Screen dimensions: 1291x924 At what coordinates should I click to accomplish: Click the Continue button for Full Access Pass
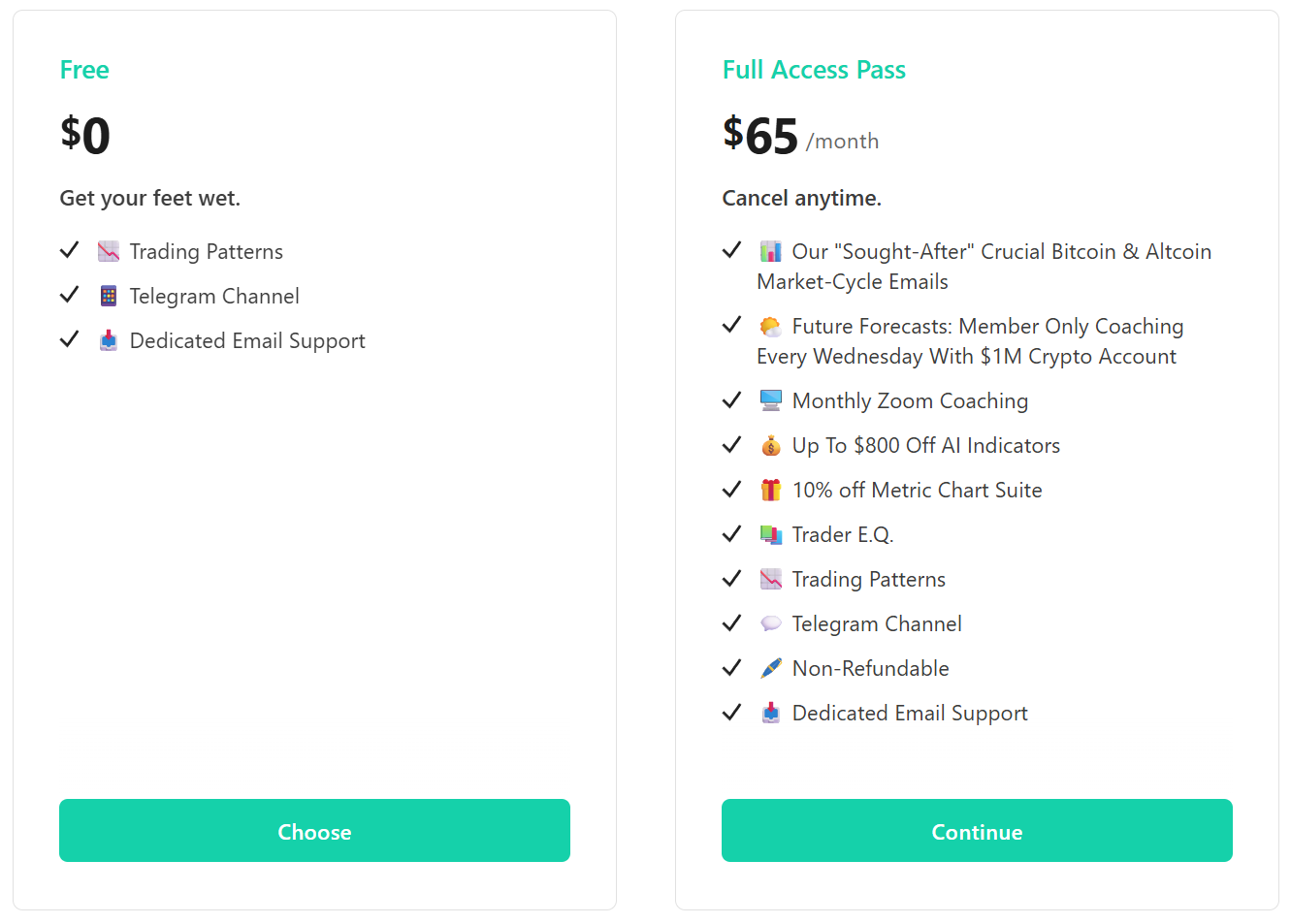point(977,831)
